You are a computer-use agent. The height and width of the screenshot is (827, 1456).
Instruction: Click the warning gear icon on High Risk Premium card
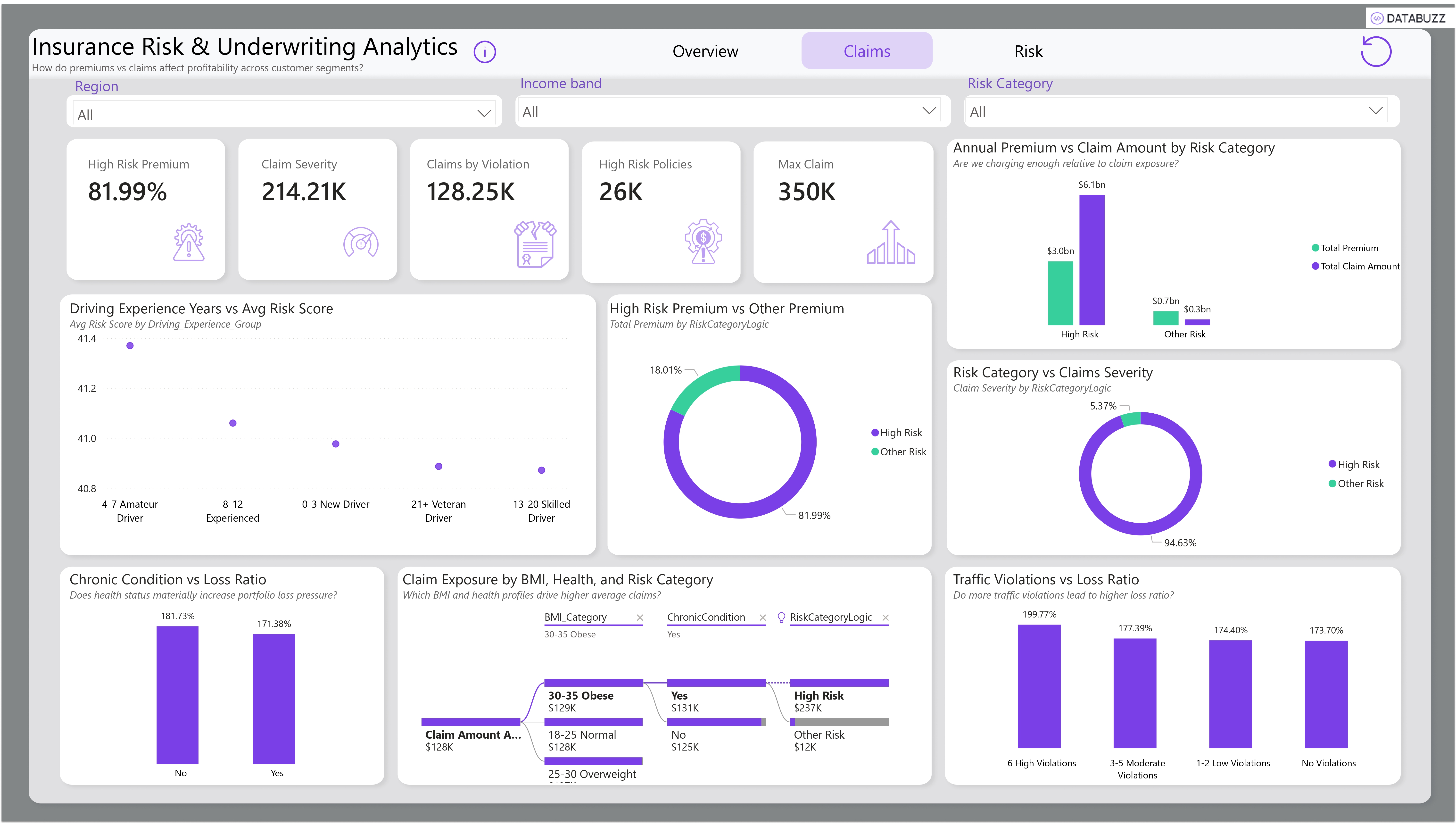[189, 242]
